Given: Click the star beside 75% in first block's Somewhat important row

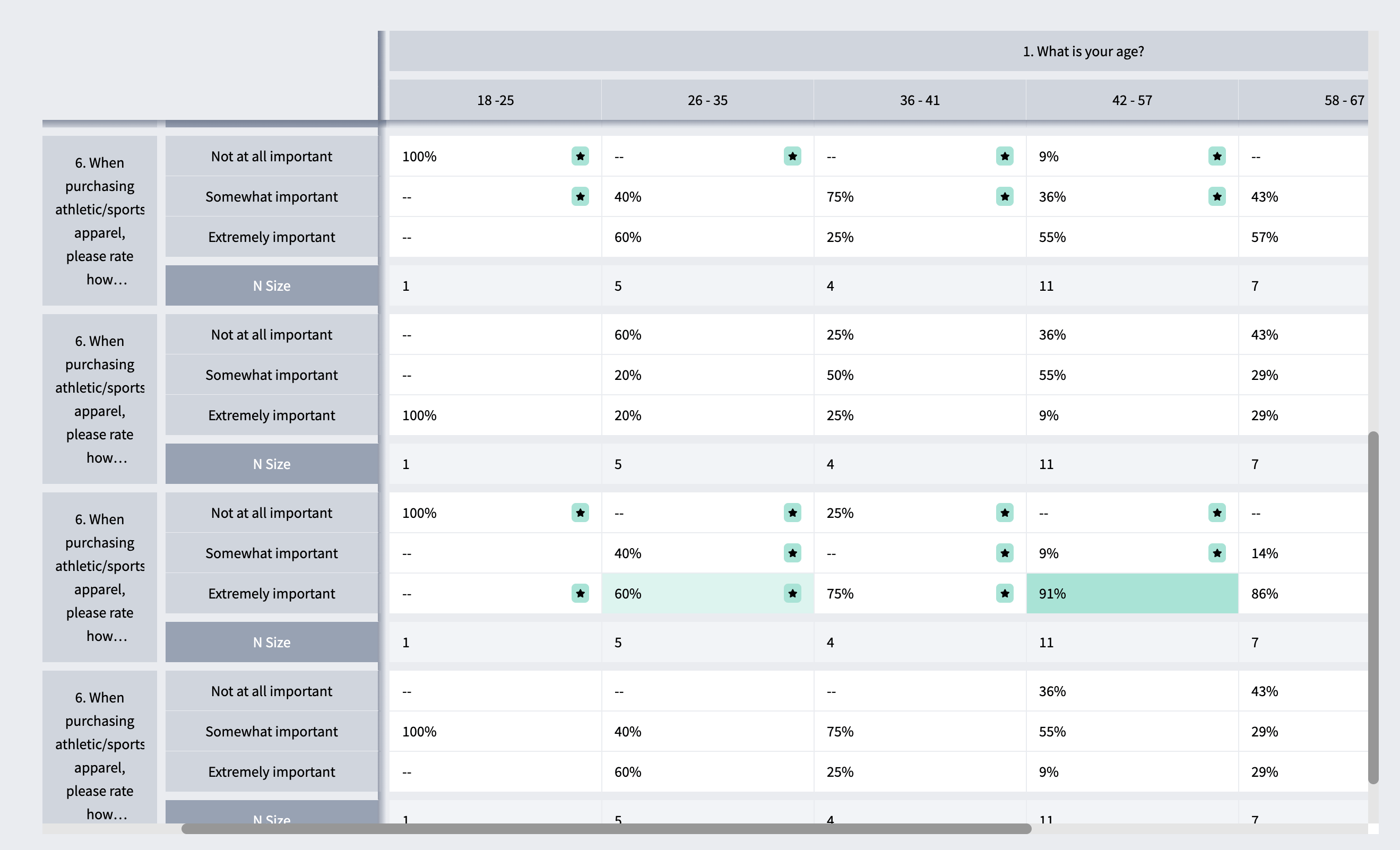Looking at the screenshot, I should click(x=1005, y=197).
